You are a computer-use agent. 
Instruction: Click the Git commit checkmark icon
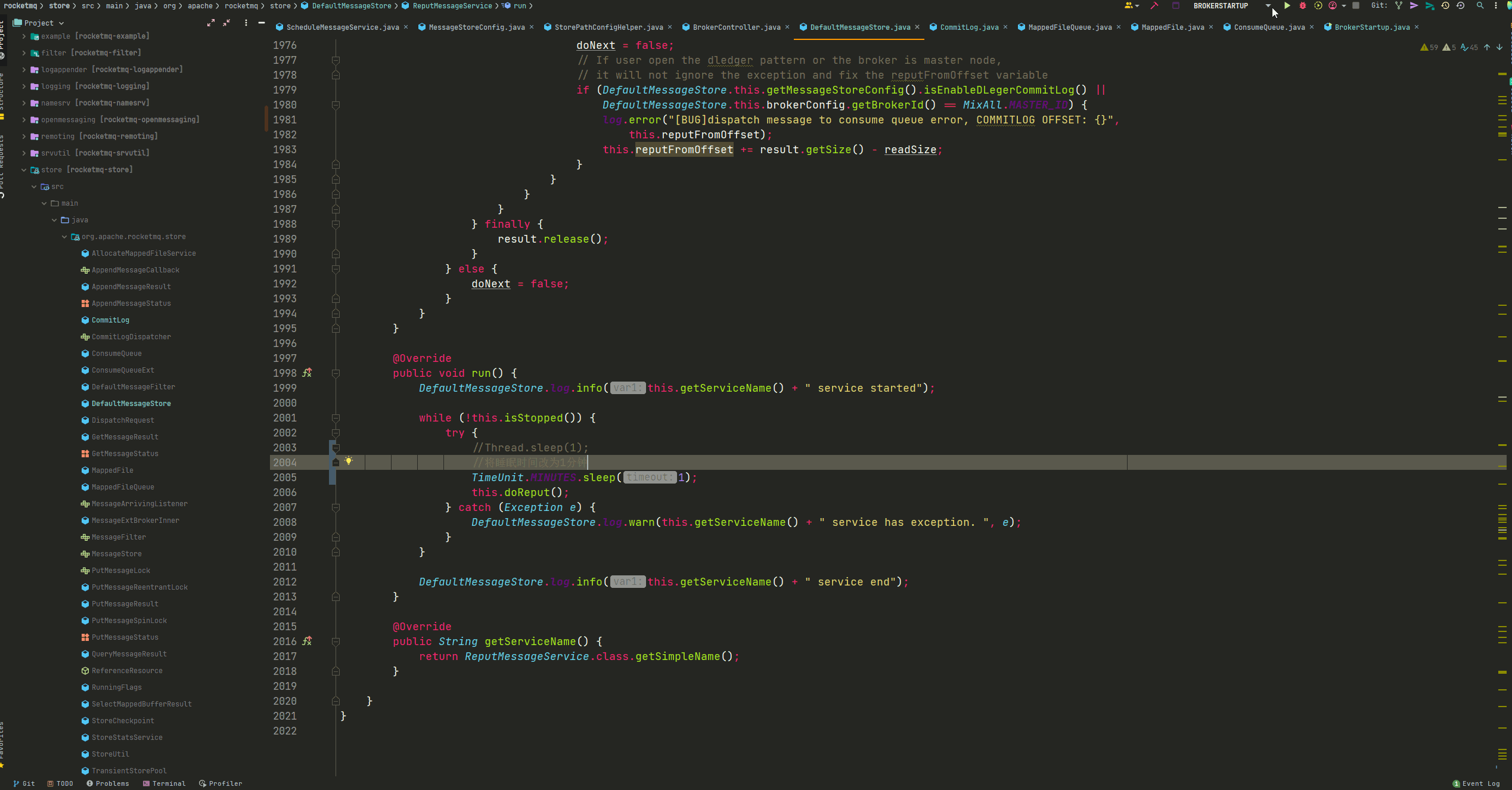(1414, 5)
